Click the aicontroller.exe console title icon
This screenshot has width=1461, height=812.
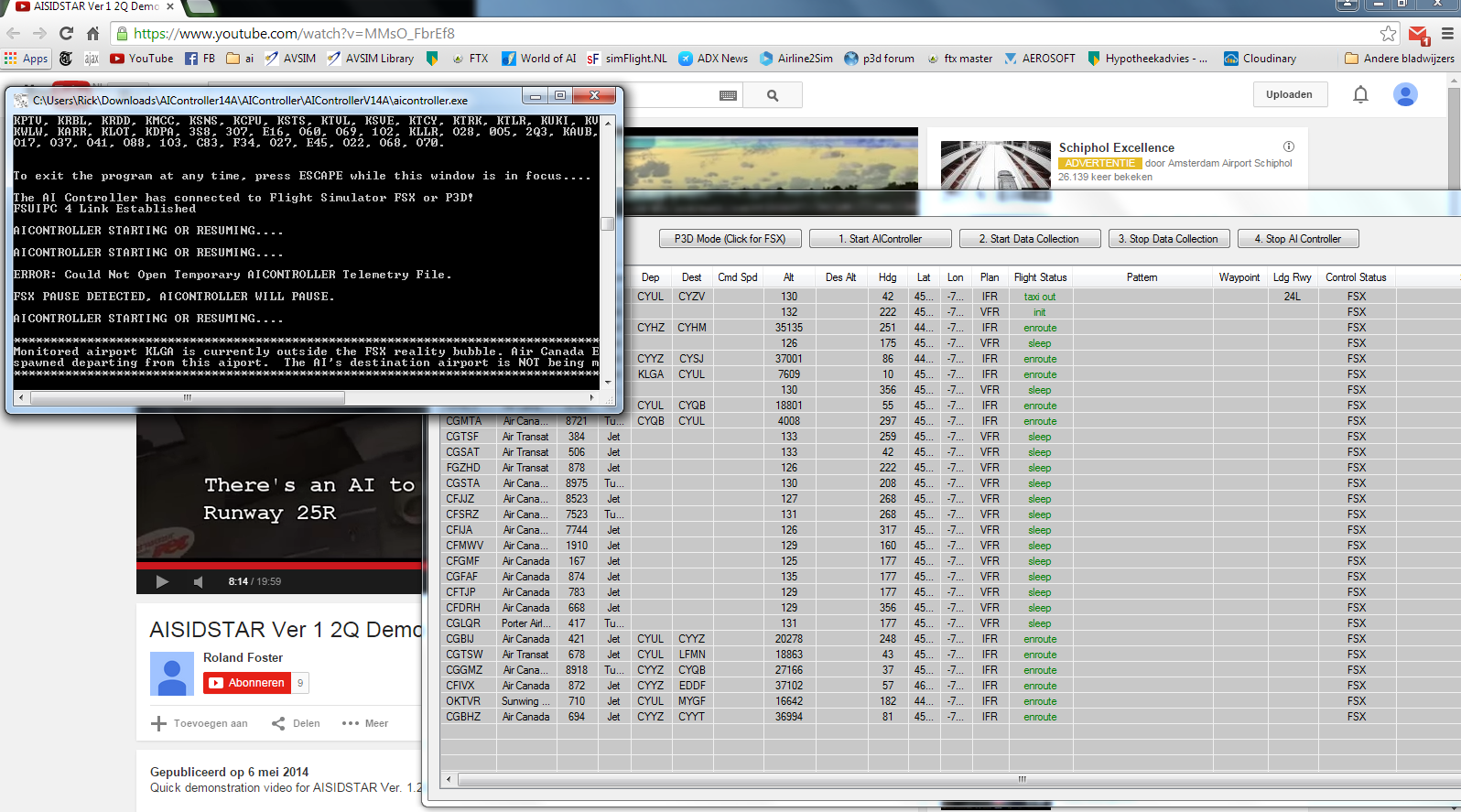pyautogui.click(x=21, y=101)
